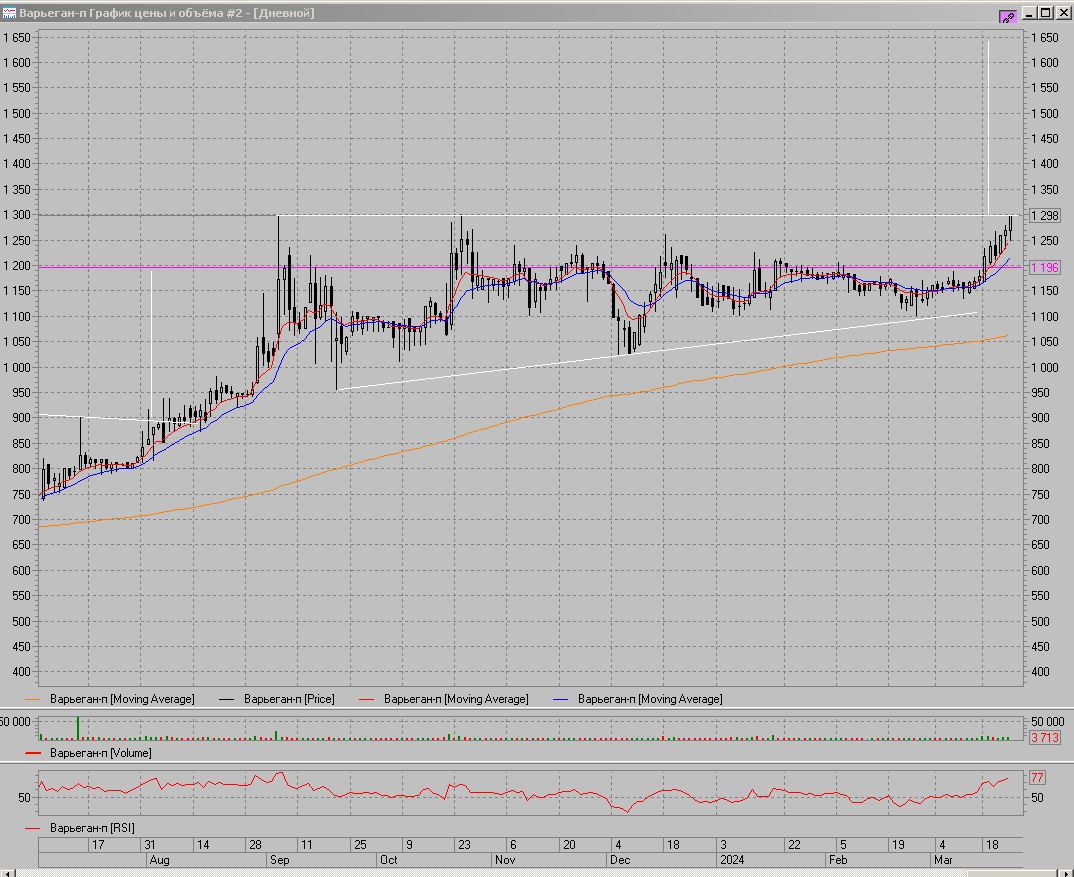Screen dimensions: 1074x877
Task: Click the Dec month label on time axis
Action: pos(620,860)
